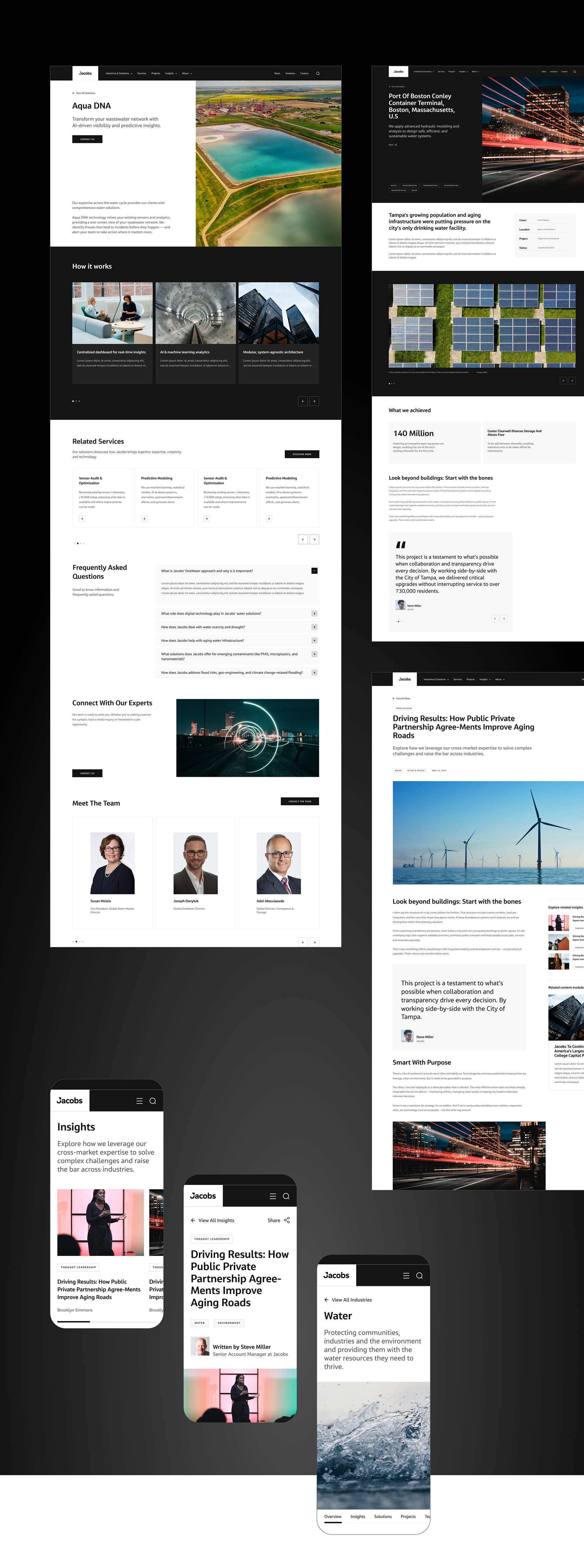Click Contact Us in Connect With Our Experts
This screenshot has height=1568, width=584.
pos(87,773)
